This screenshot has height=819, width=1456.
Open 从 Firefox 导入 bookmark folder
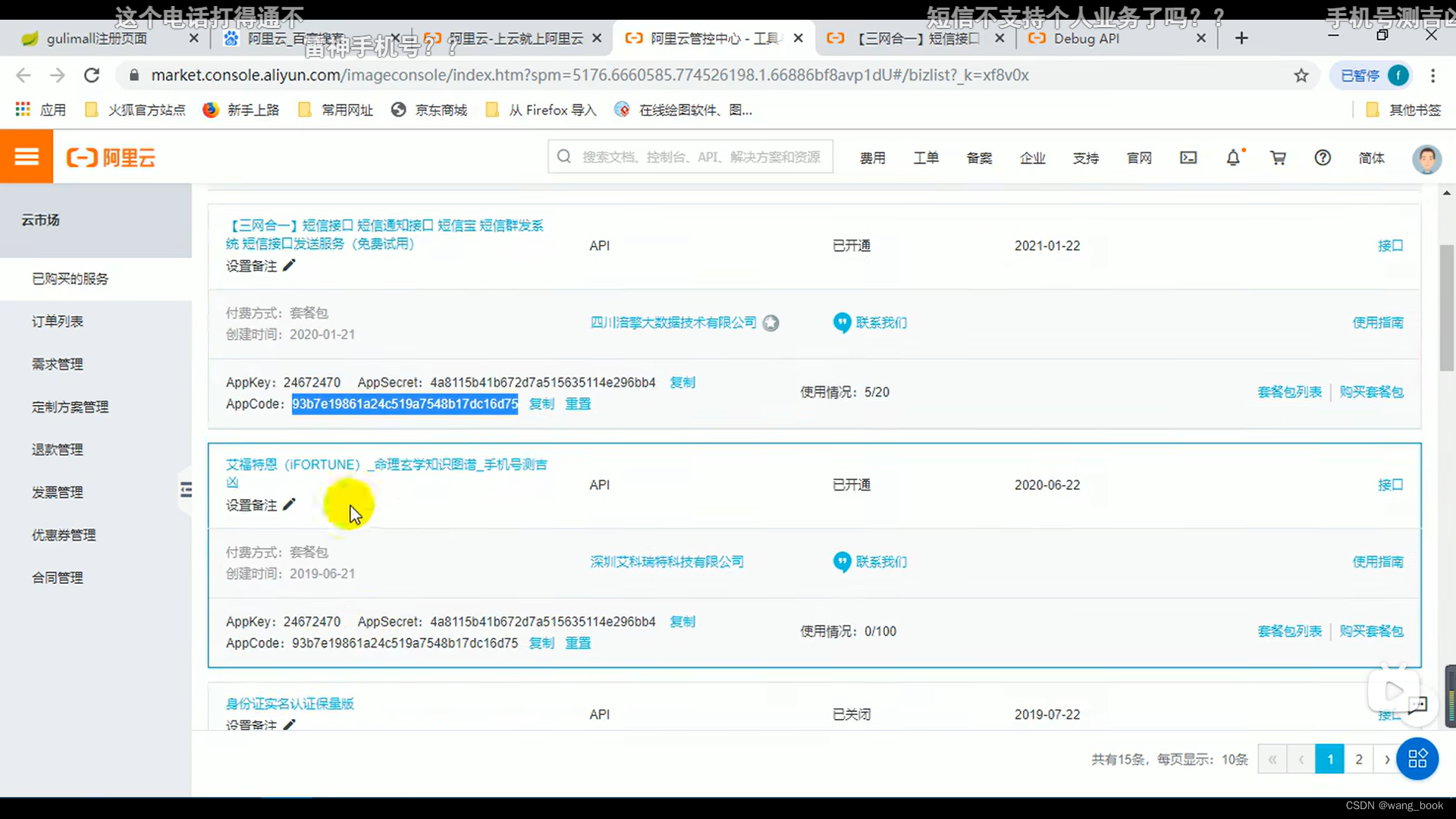click(x=541, y=110)
